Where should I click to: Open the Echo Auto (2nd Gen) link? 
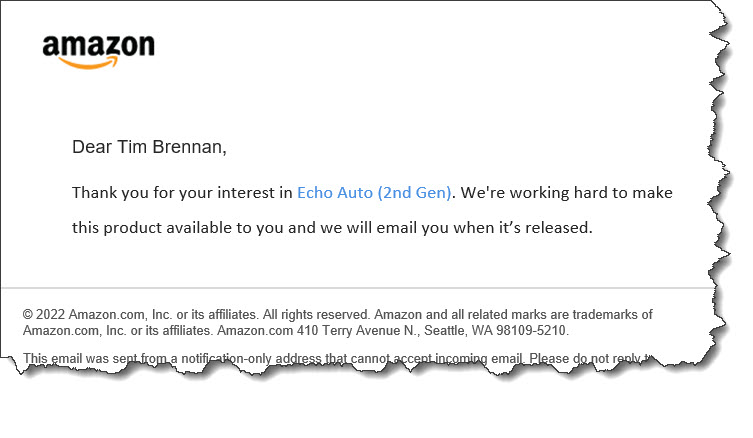click(374, 192)
